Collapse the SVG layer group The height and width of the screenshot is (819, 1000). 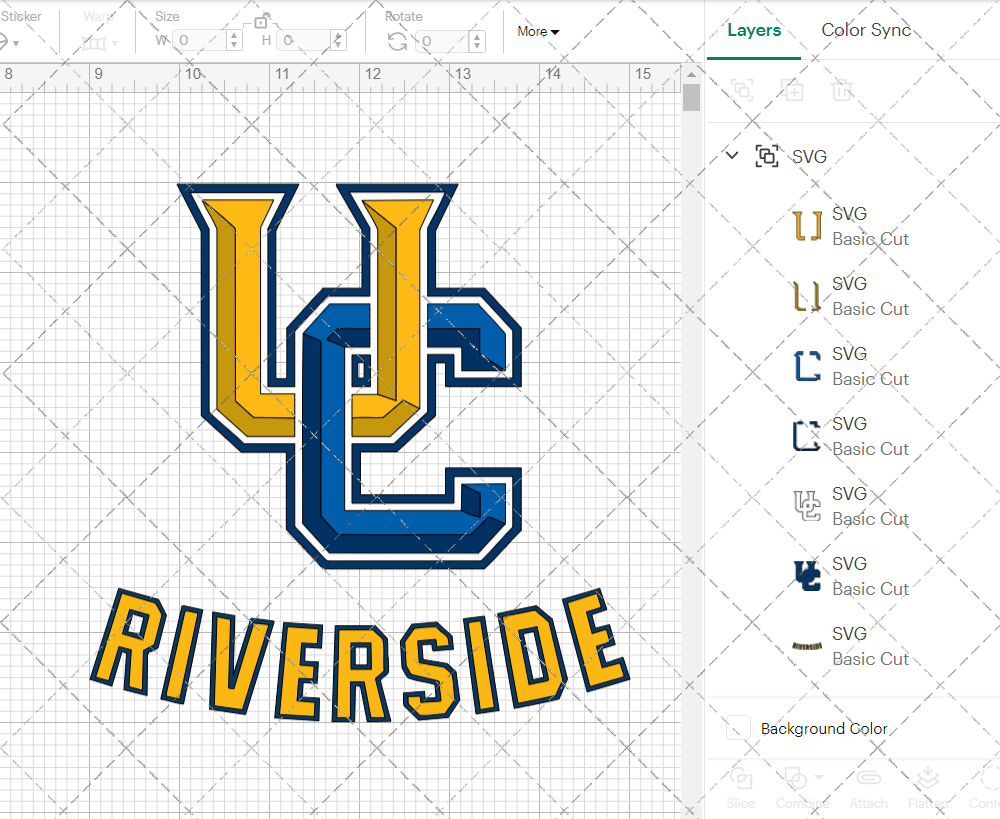tap(731, 156)
